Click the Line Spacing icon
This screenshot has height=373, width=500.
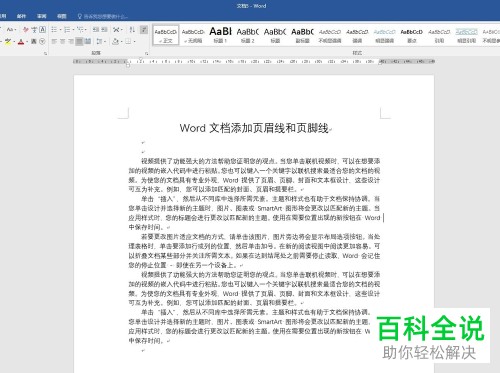[99, 42]
